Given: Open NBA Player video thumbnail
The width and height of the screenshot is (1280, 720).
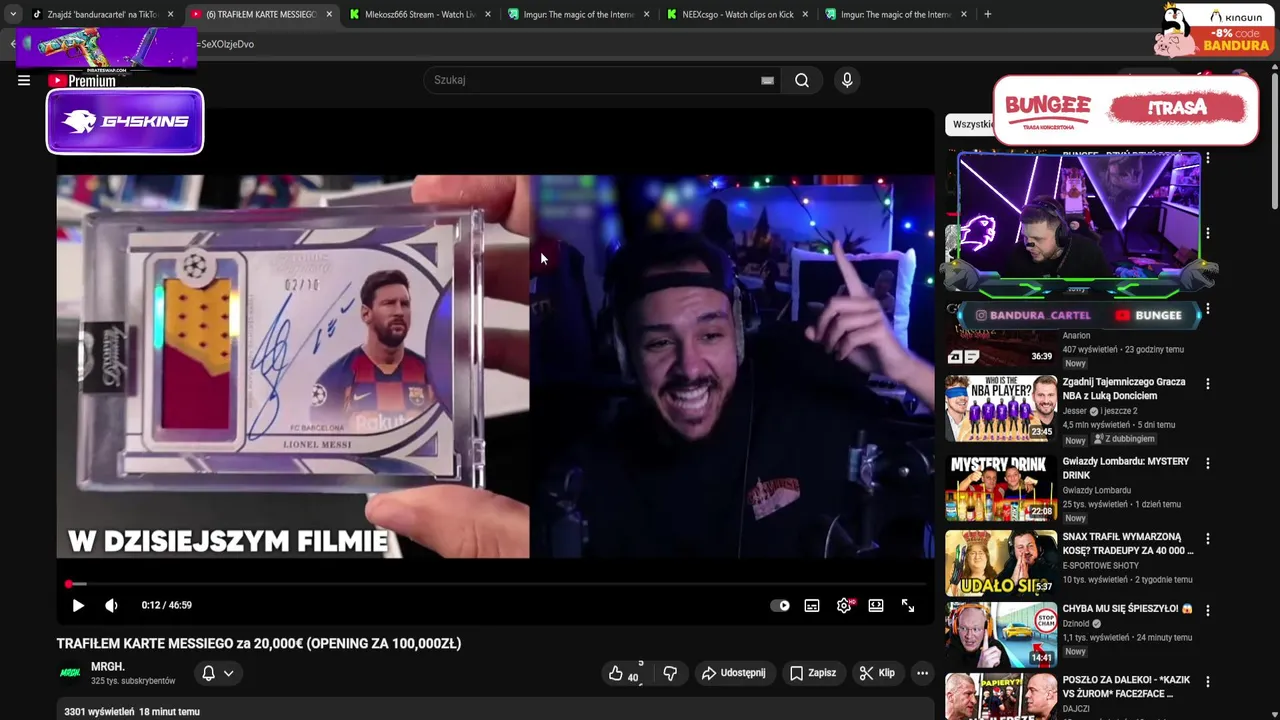Looking at the screenshot, I should pyautogui.click(x=1001, y=408).
